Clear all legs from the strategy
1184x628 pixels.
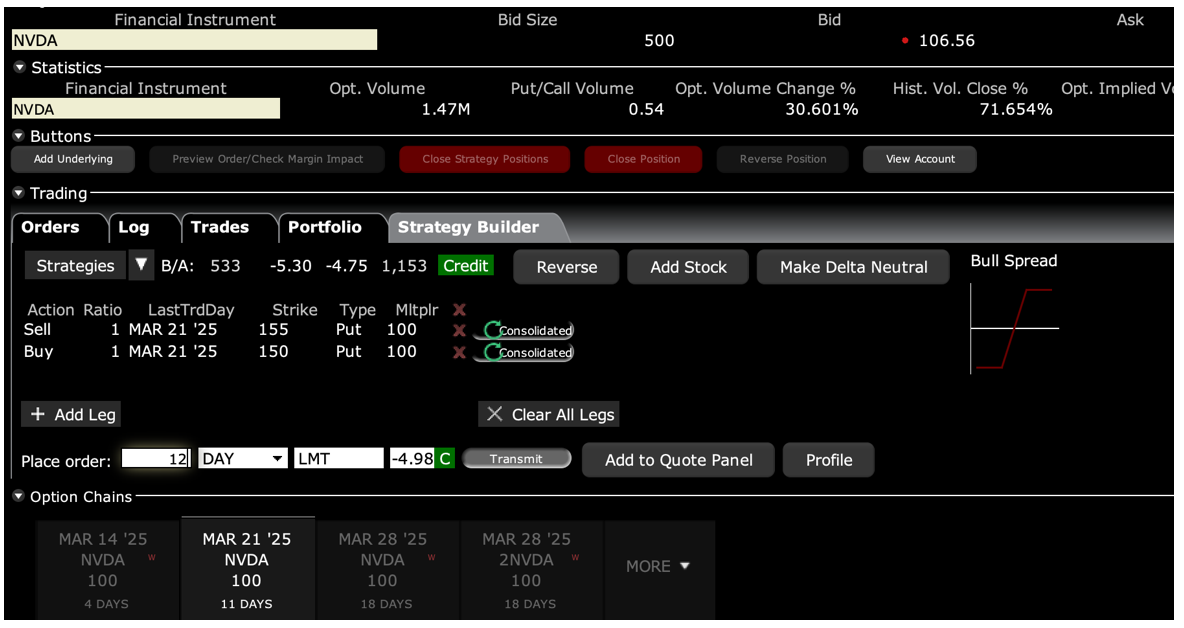[x=549, y=415]
